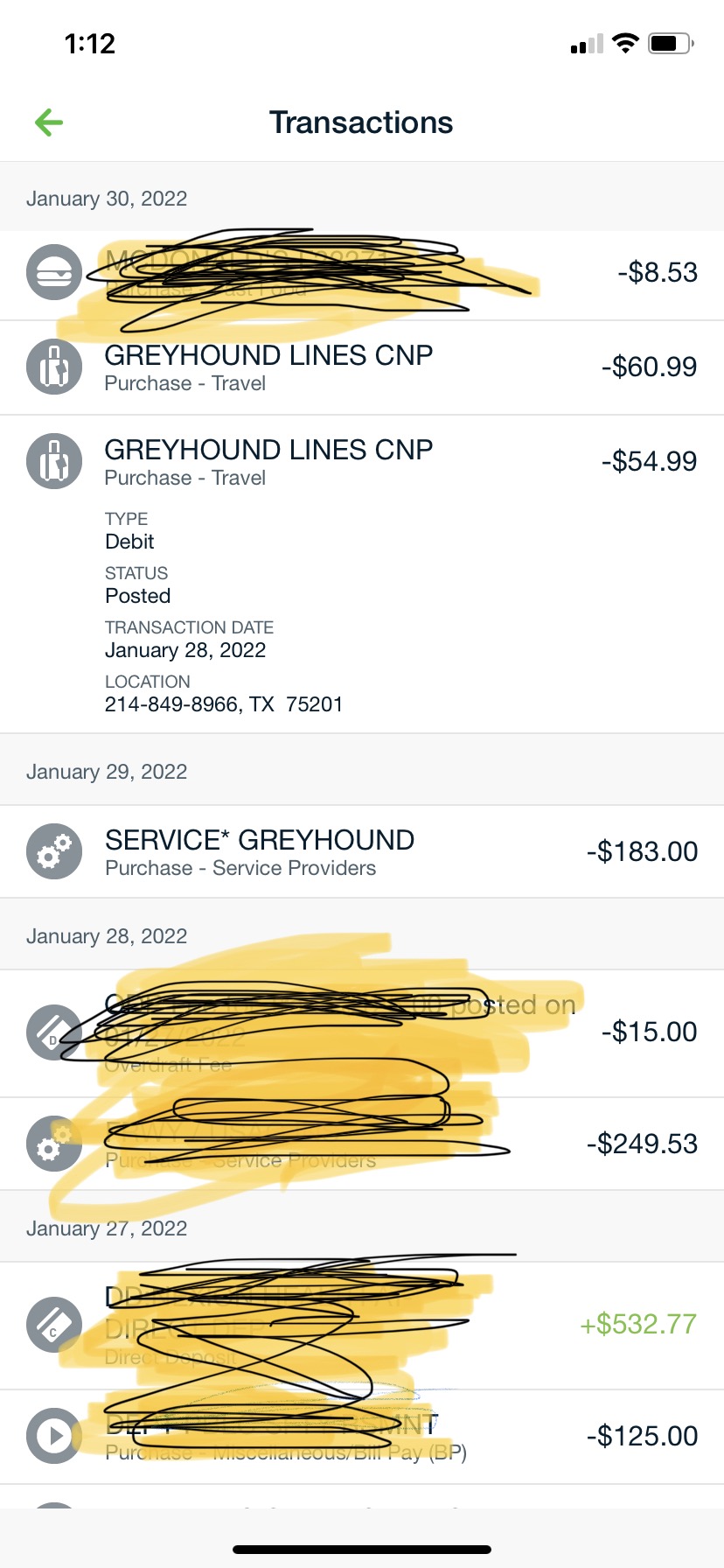Tap the January 29, 2022 date header
The width and height of the screenshot is (724, 1568).
tap(107, 772)
